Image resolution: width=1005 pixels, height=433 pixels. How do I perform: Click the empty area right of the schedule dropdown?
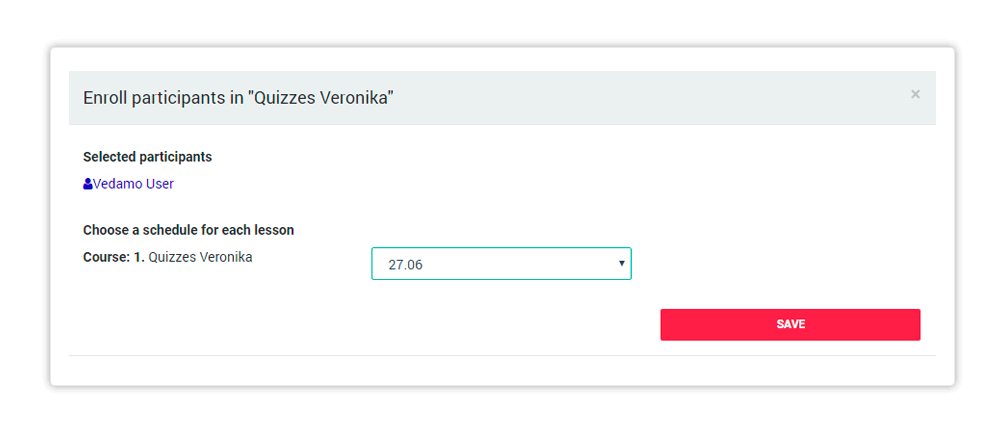click(776, 264)
